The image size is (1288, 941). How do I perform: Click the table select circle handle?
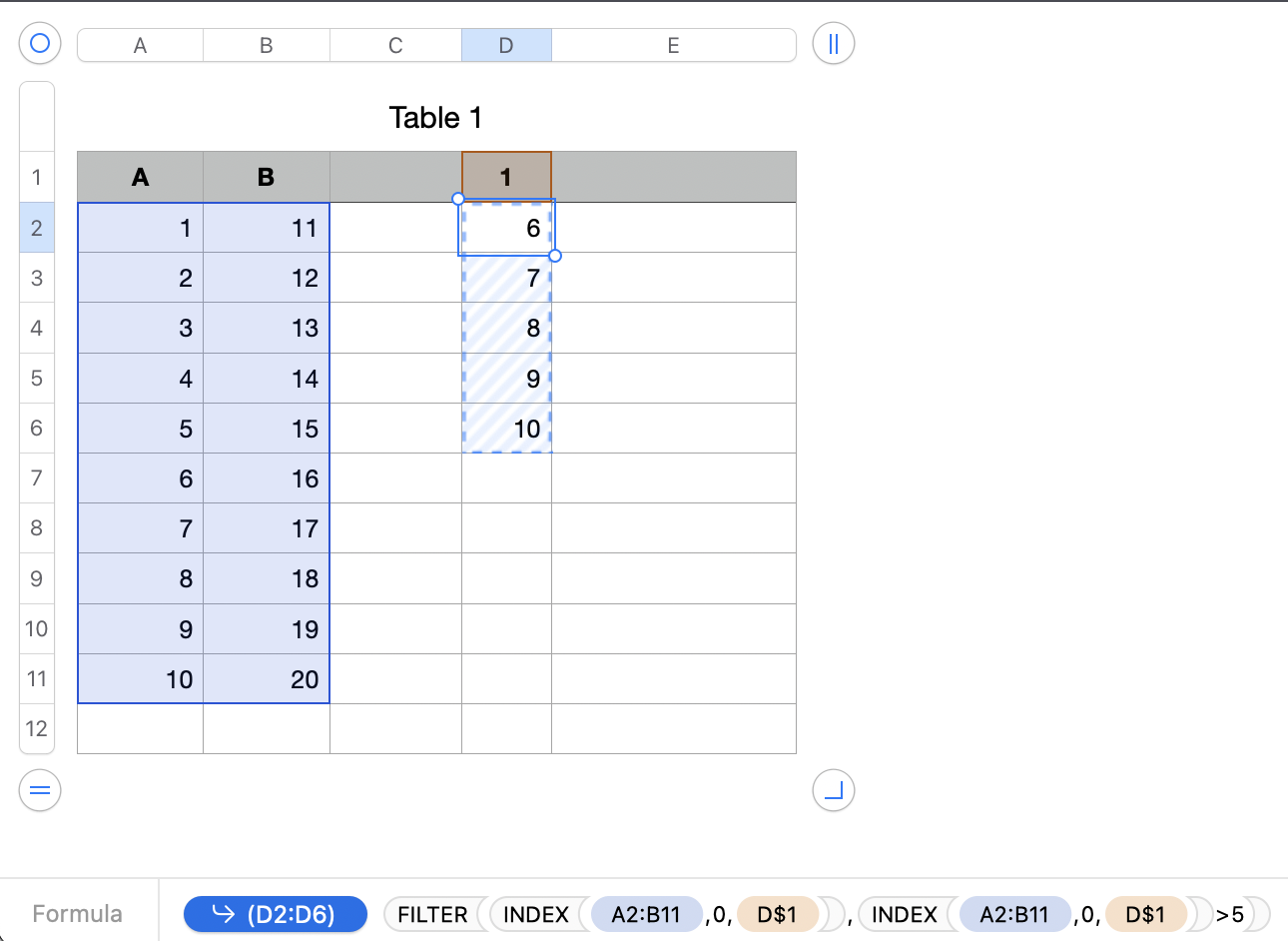40,44
